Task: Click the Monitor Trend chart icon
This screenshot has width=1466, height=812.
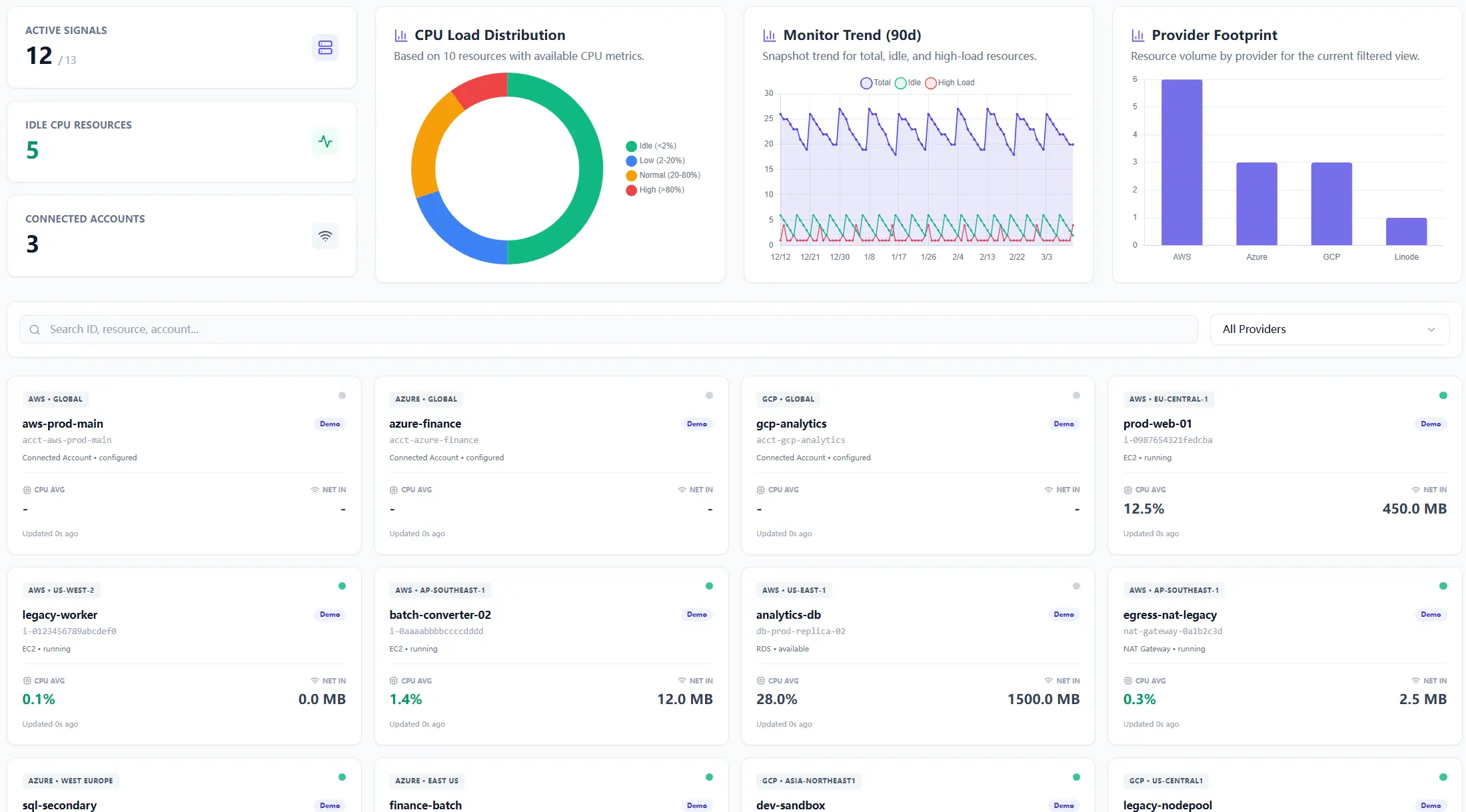Action: [769, 35]
